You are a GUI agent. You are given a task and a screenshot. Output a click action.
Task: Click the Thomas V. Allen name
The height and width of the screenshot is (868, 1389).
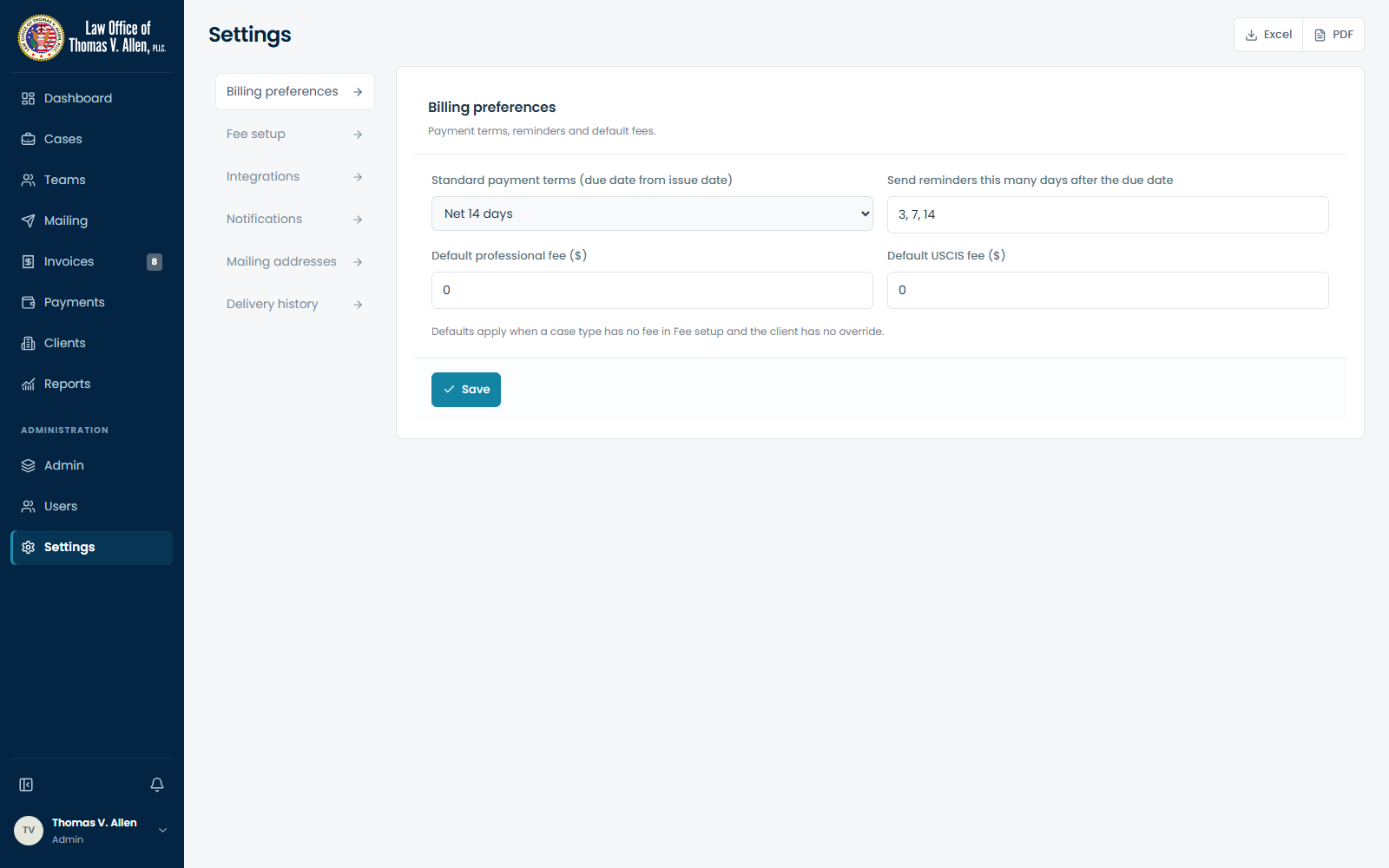pos(95,823)
